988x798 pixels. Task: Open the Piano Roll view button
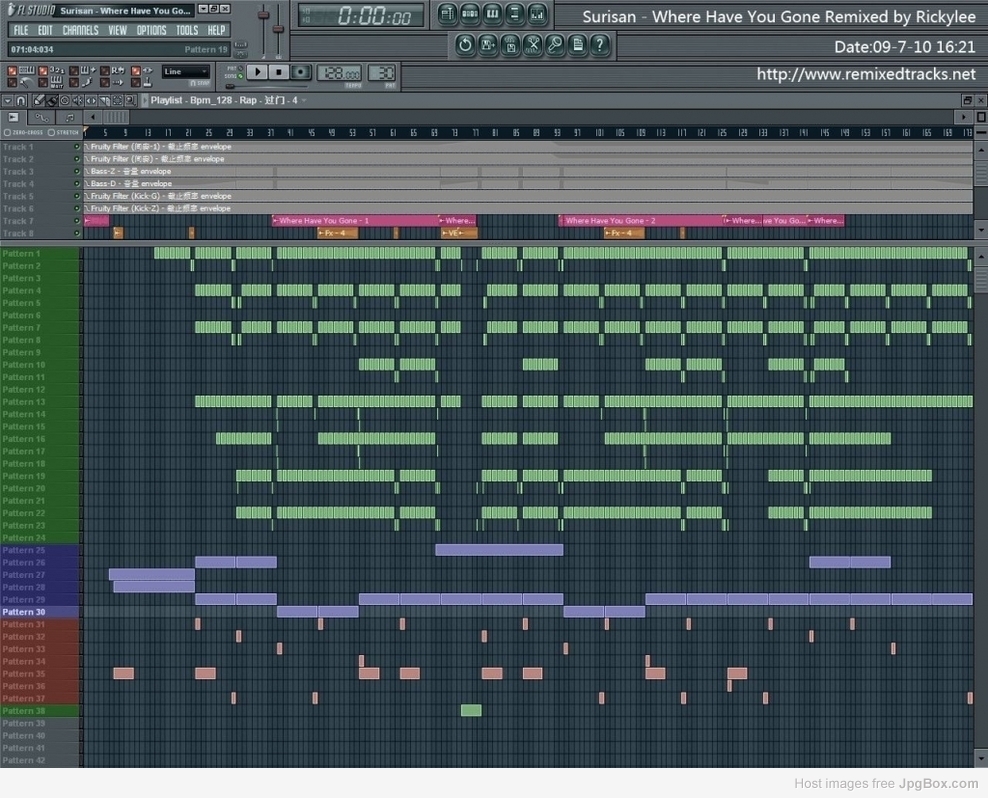tap(493, 14)
